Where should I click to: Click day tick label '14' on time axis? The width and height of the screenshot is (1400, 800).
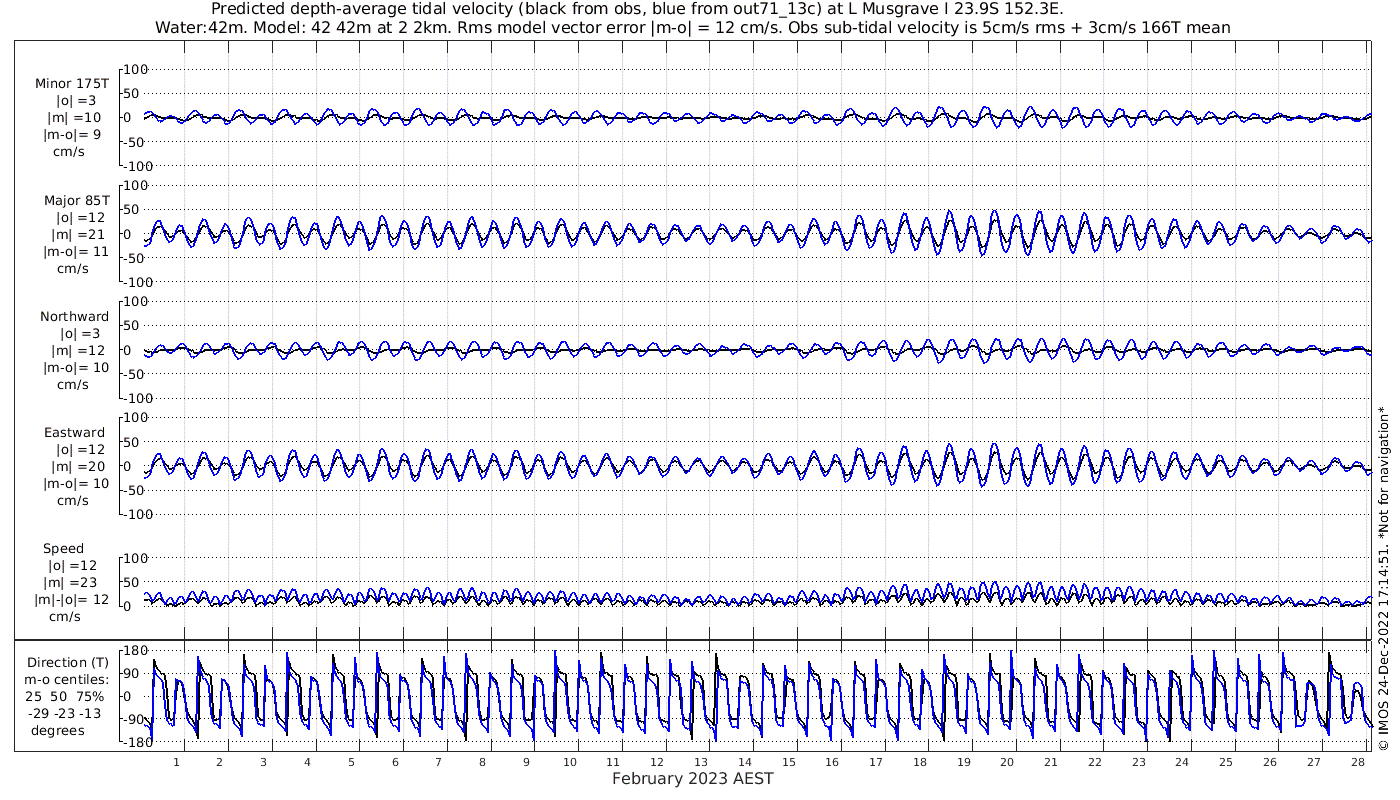[x=745, y=763]
